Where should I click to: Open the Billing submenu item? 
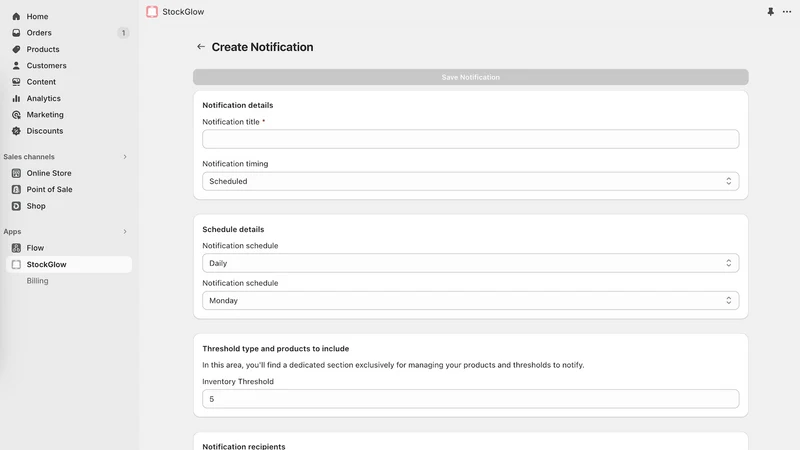click(37, 281)
